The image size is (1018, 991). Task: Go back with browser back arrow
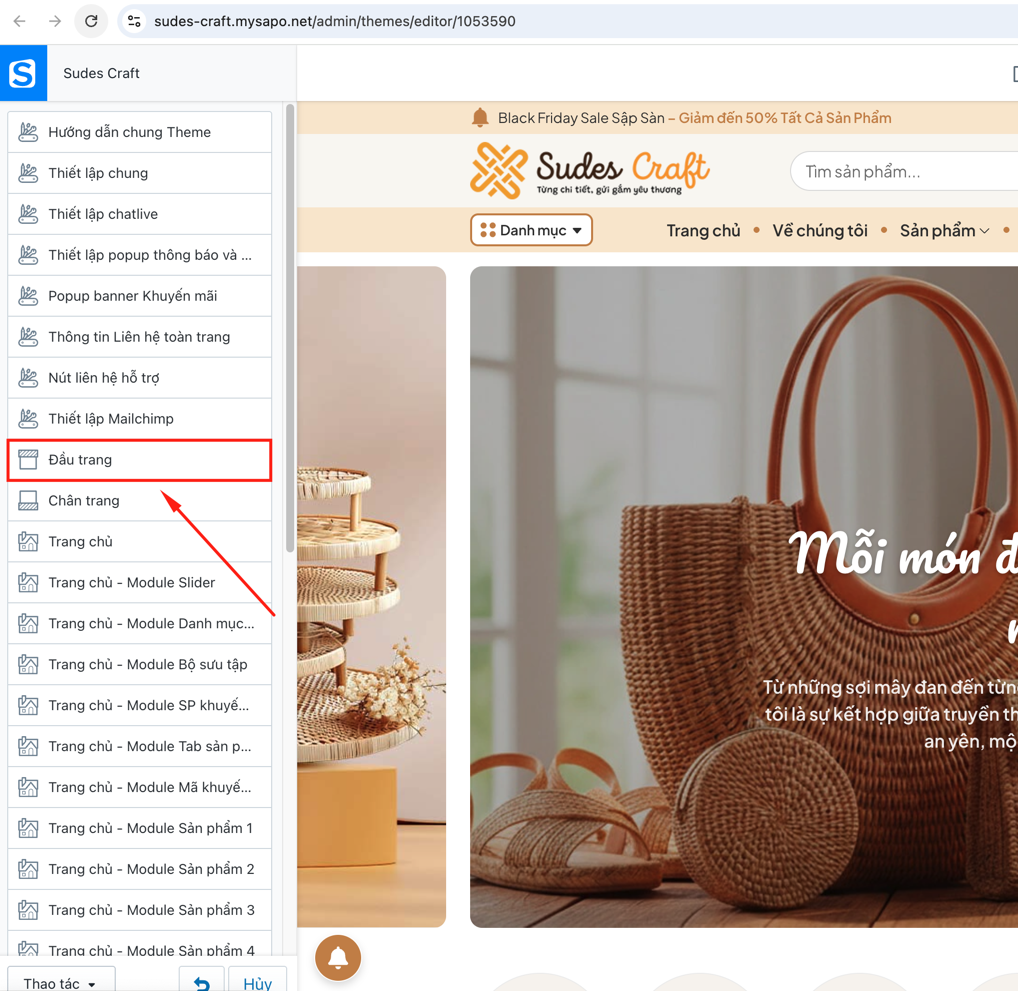[x=19, y=21]
